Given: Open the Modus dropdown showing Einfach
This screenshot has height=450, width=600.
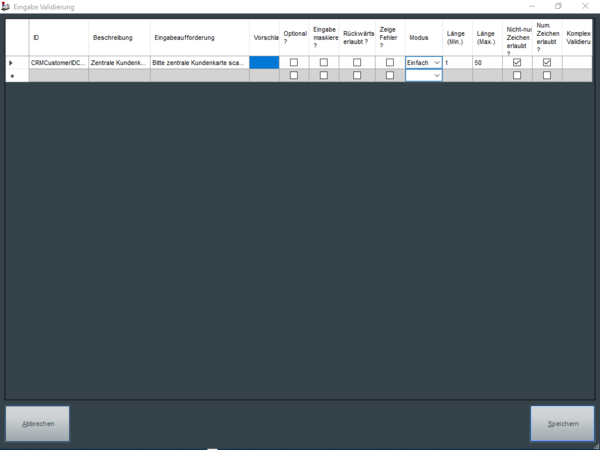Looking at the screenshot, I should [437, 63].
